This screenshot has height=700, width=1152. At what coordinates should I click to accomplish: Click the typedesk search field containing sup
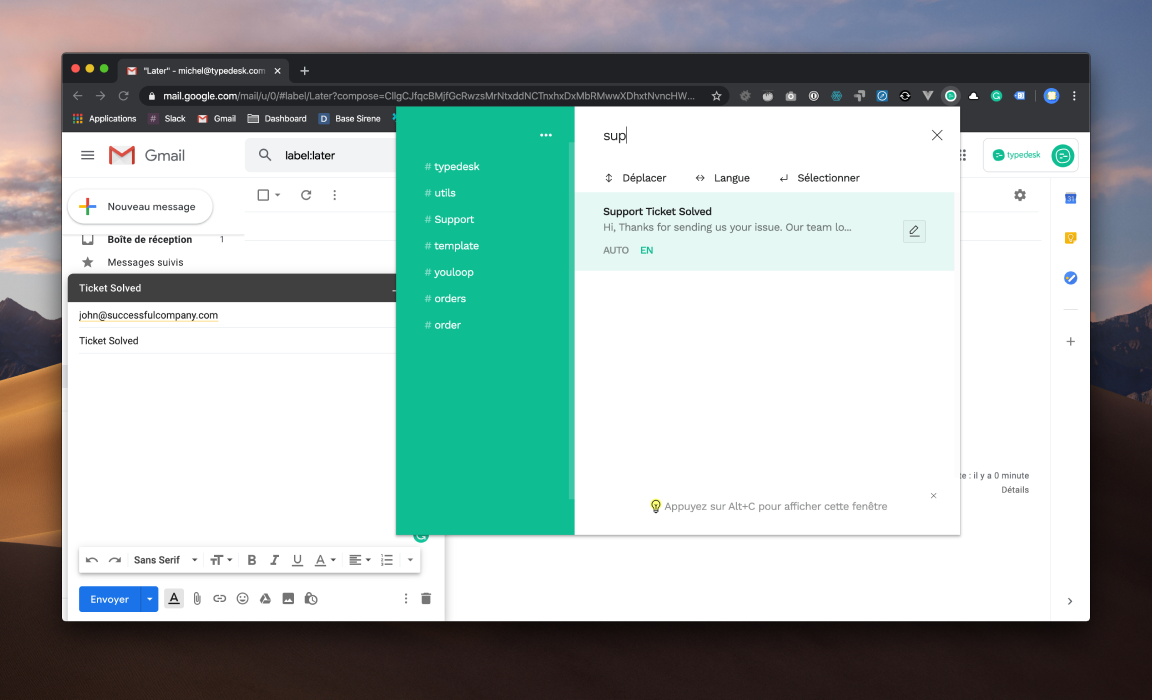tap(757, 135)
